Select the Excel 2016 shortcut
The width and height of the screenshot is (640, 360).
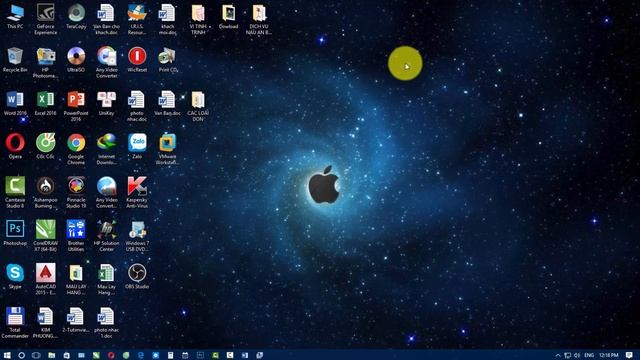(x=45, y=103)
